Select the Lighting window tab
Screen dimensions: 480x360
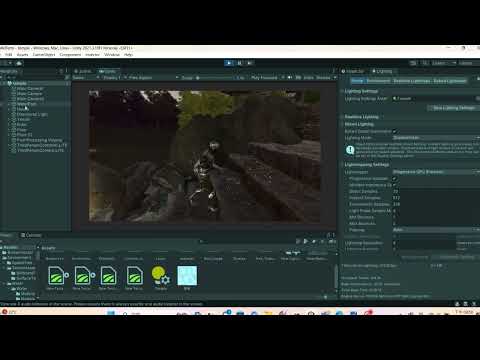coord(382,71)
